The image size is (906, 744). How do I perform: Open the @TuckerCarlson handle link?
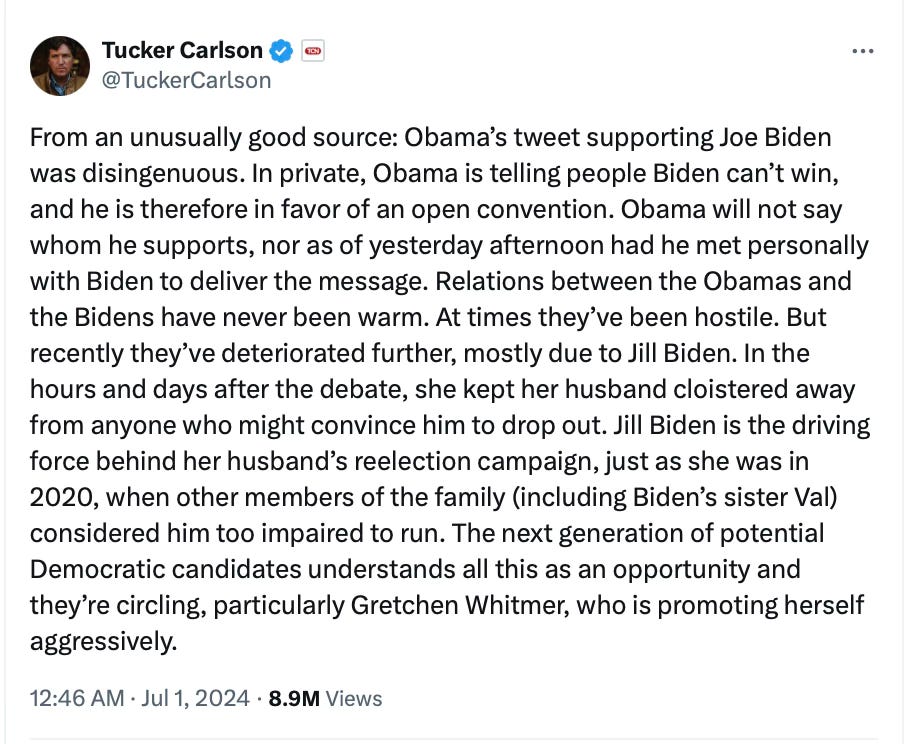pos(186,80)
